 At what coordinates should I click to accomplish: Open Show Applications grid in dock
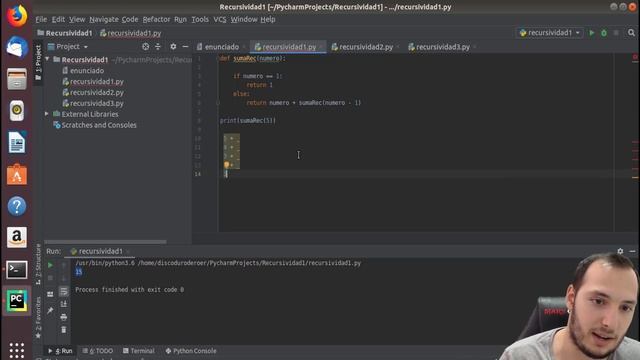click(17, 350)
